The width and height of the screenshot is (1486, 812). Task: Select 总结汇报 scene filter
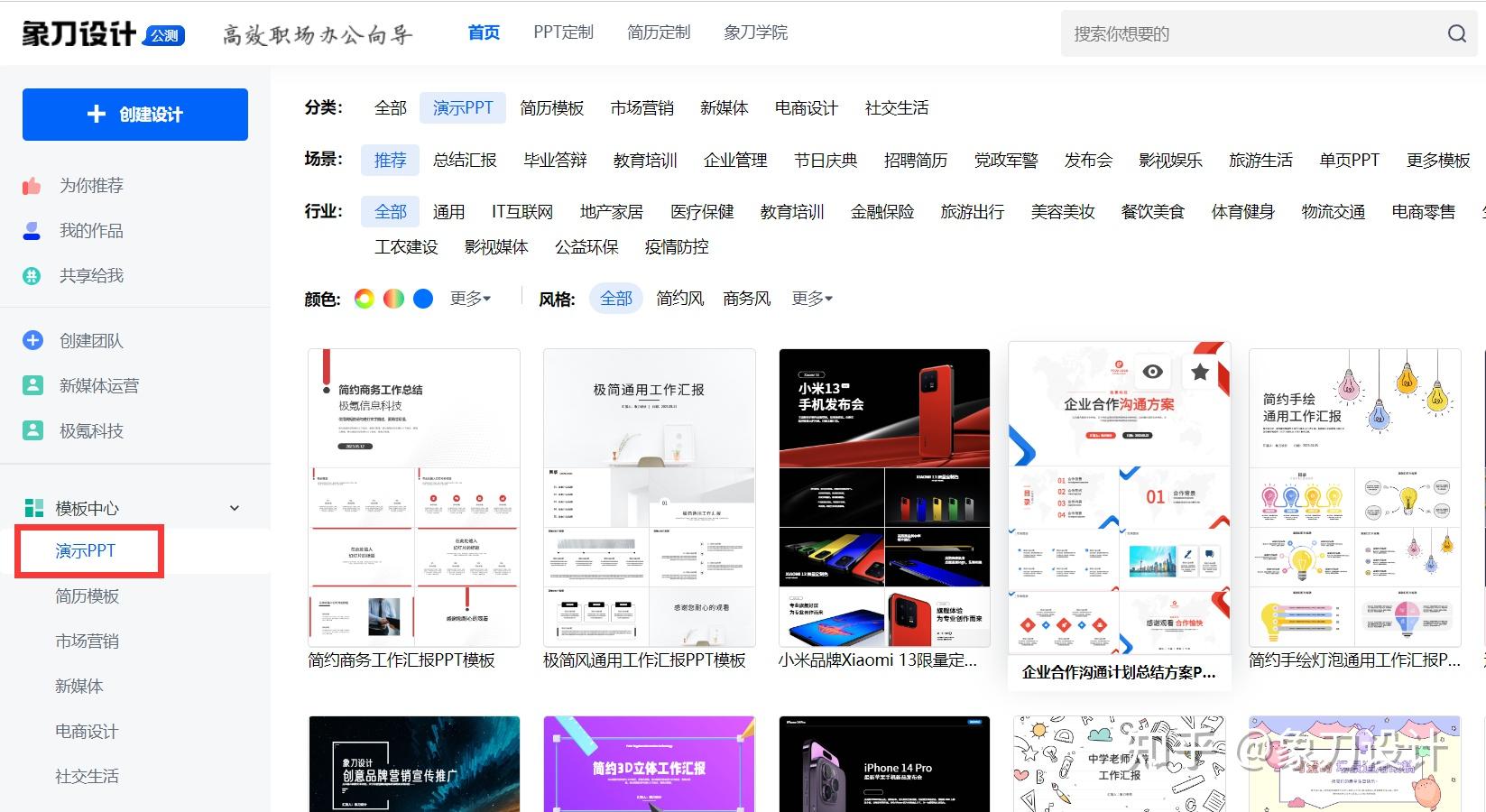[x=465, y=160]
